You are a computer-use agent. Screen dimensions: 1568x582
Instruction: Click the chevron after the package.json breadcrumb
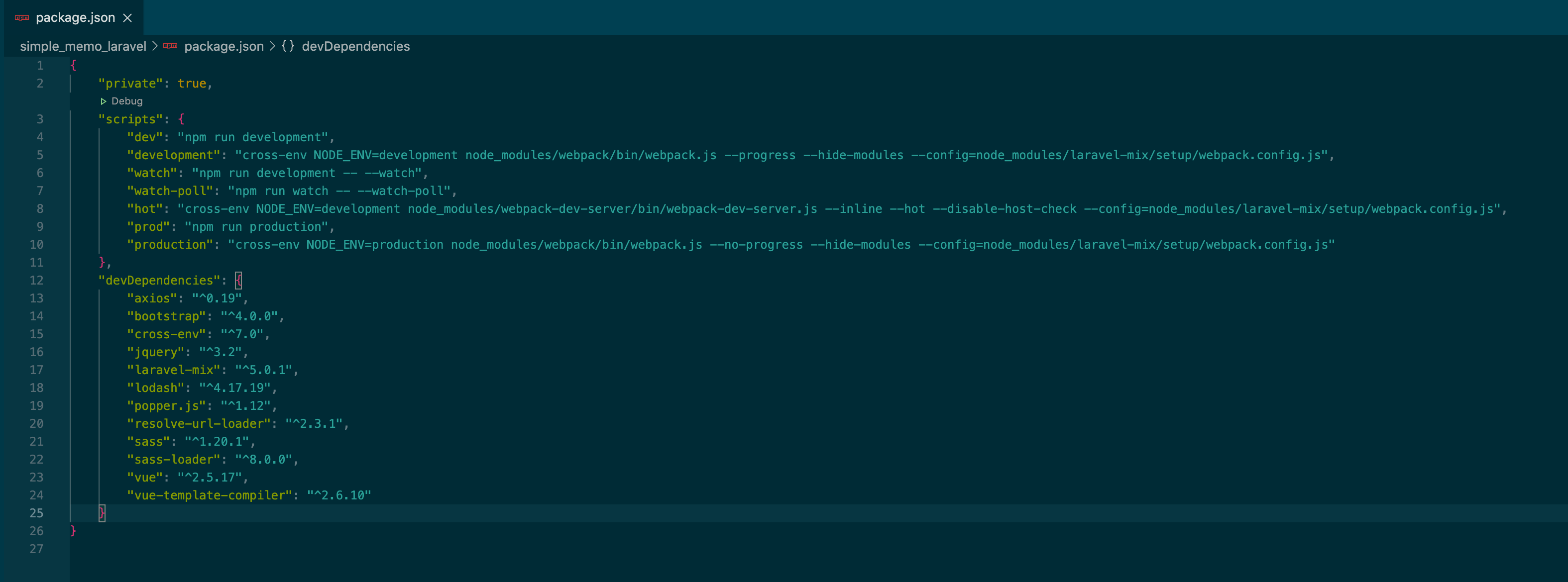(x=272, y=46)
